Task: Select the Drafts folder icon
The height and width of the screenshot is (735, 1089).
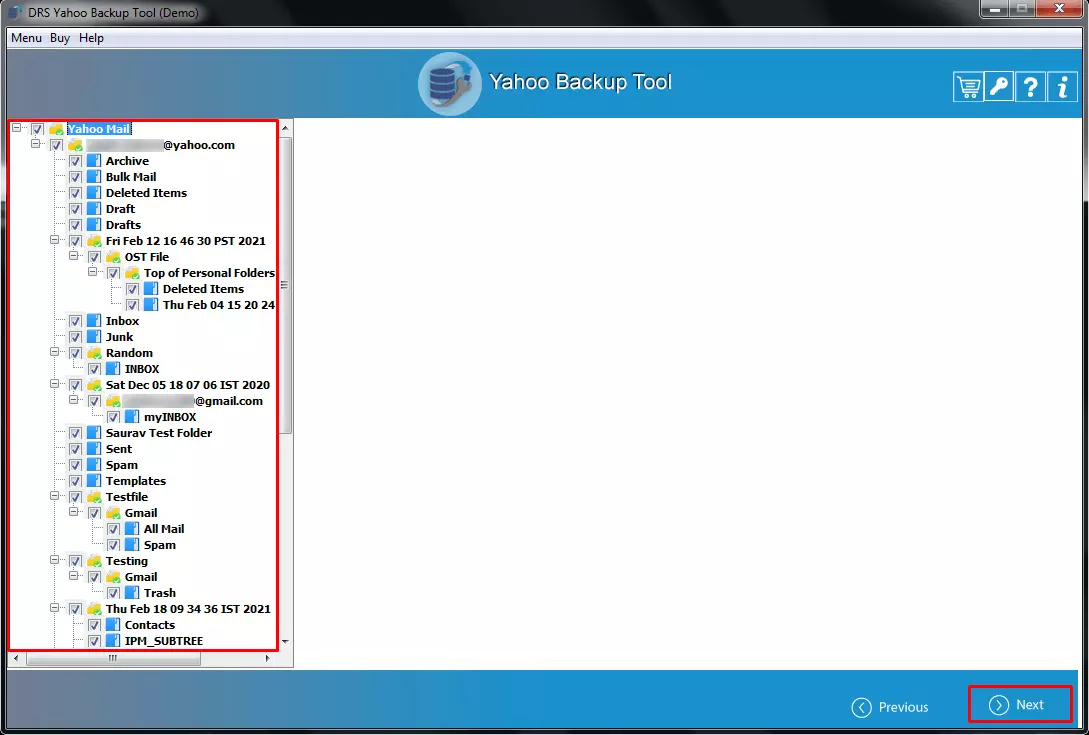Action: (94, 225)
